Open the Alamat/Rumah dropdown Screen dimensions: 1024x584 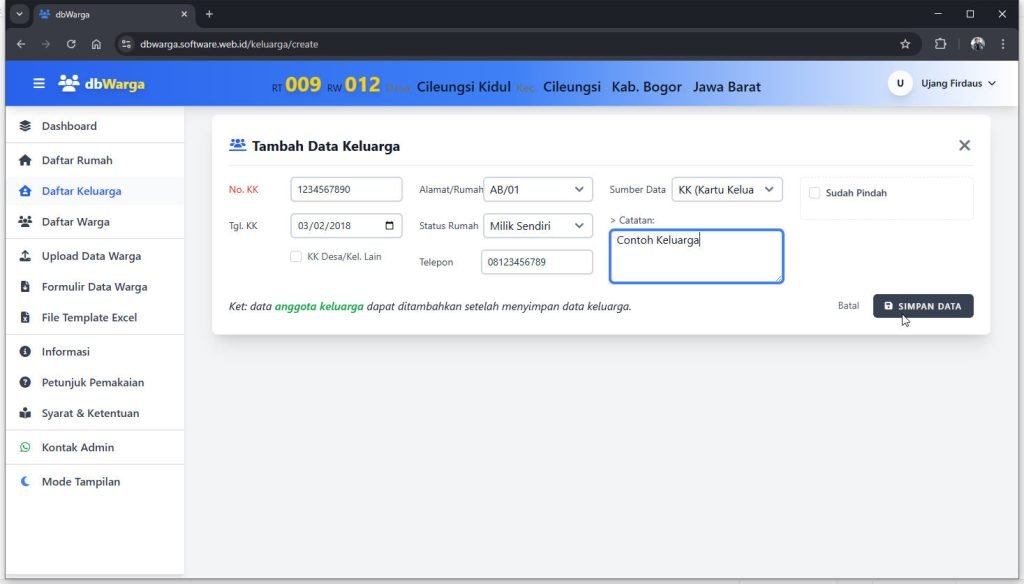coord(538,190)
